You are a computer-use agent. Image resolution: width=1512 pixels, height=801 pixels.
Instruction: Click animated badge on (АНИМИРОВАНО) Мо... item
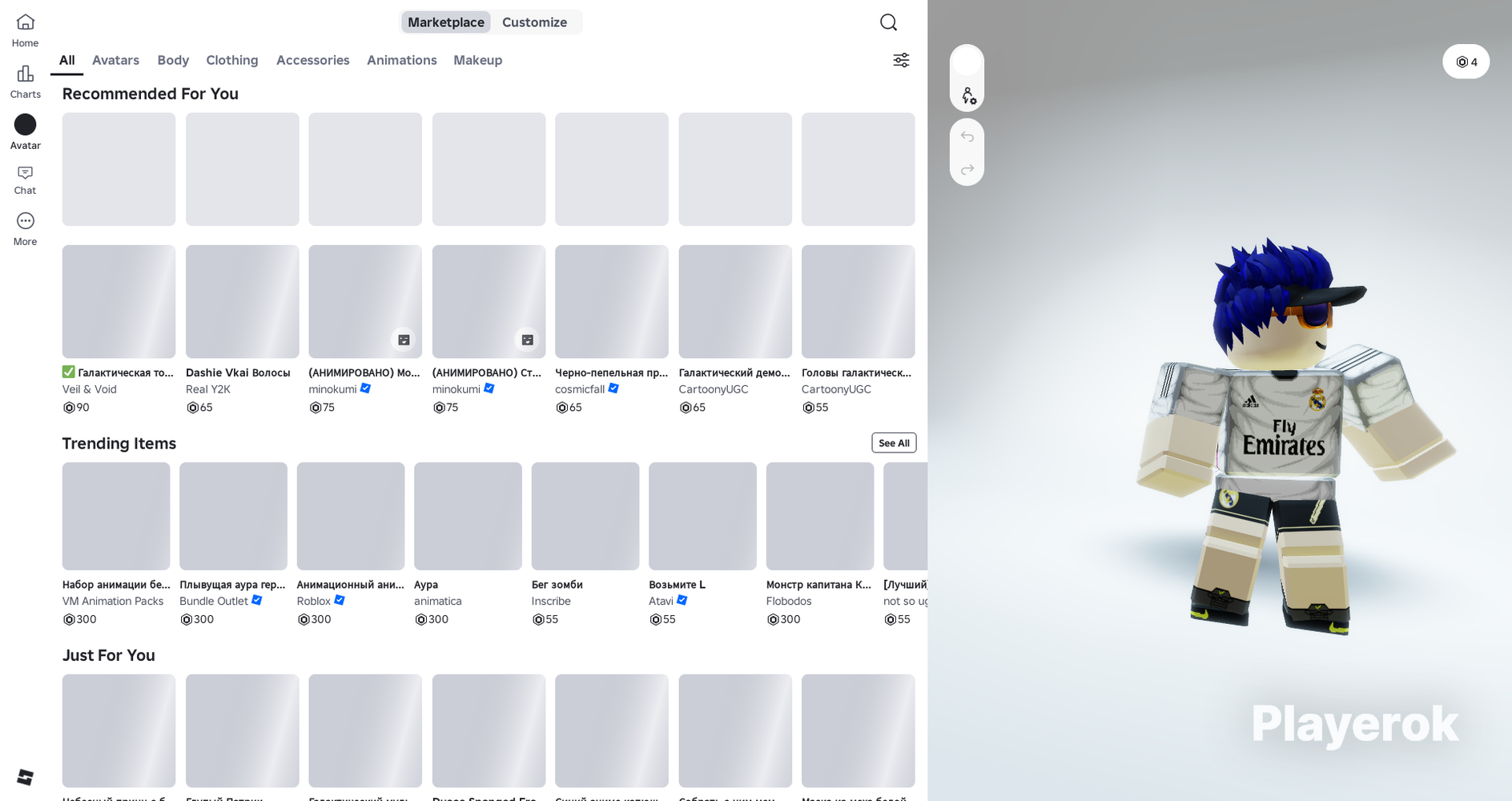[404, 340]
